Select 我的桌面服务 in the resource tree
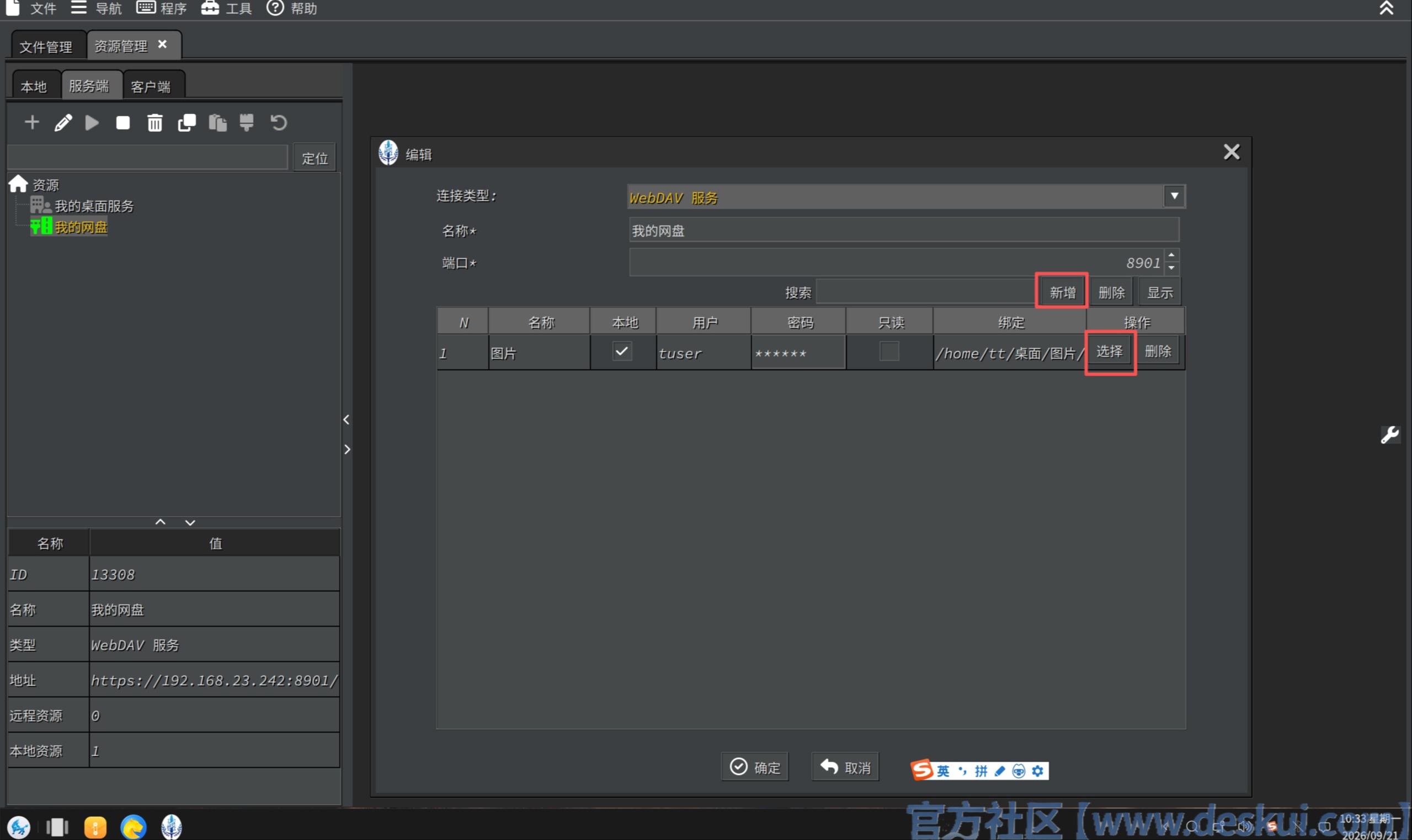The height and width of the screenshot is (840, 1412). (x=82, y=206)
